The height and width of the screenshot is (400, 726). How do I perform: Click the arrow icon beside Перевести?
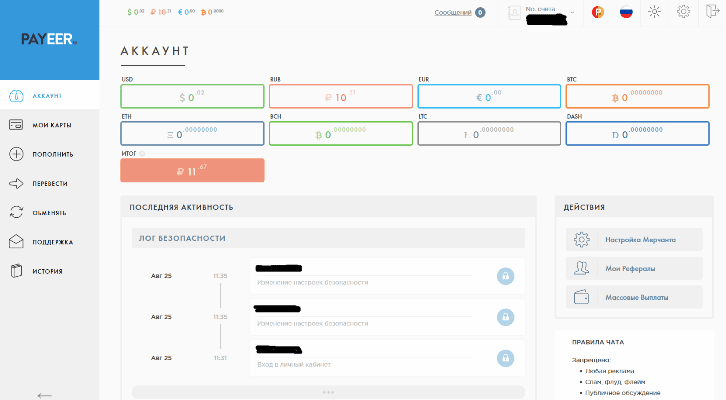(16, 183)
